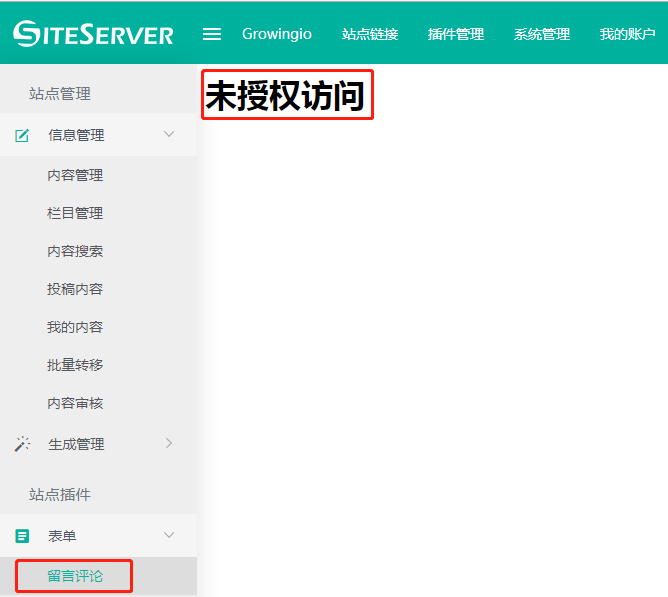Screen dimensions: 668x597
Task: Click the 生成管理 magic wand icon
Action: 22,444
